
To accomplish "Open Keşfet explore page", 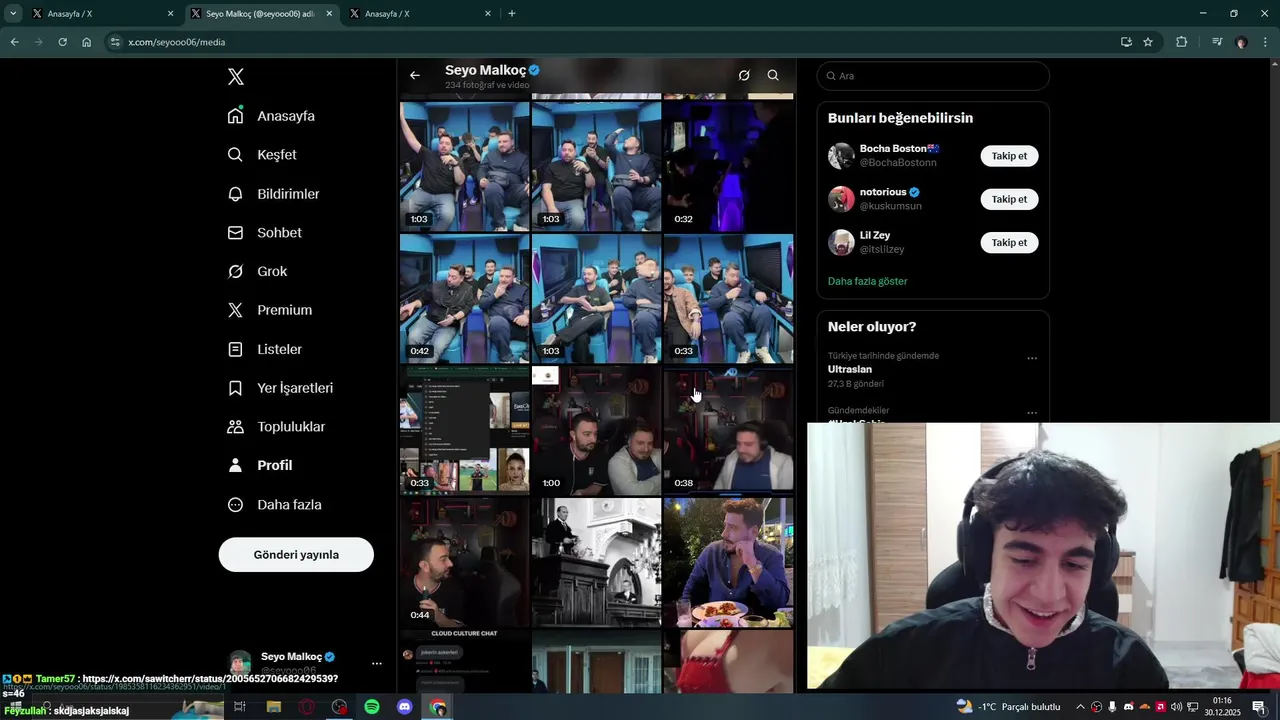I will click(x=262, y=155).
